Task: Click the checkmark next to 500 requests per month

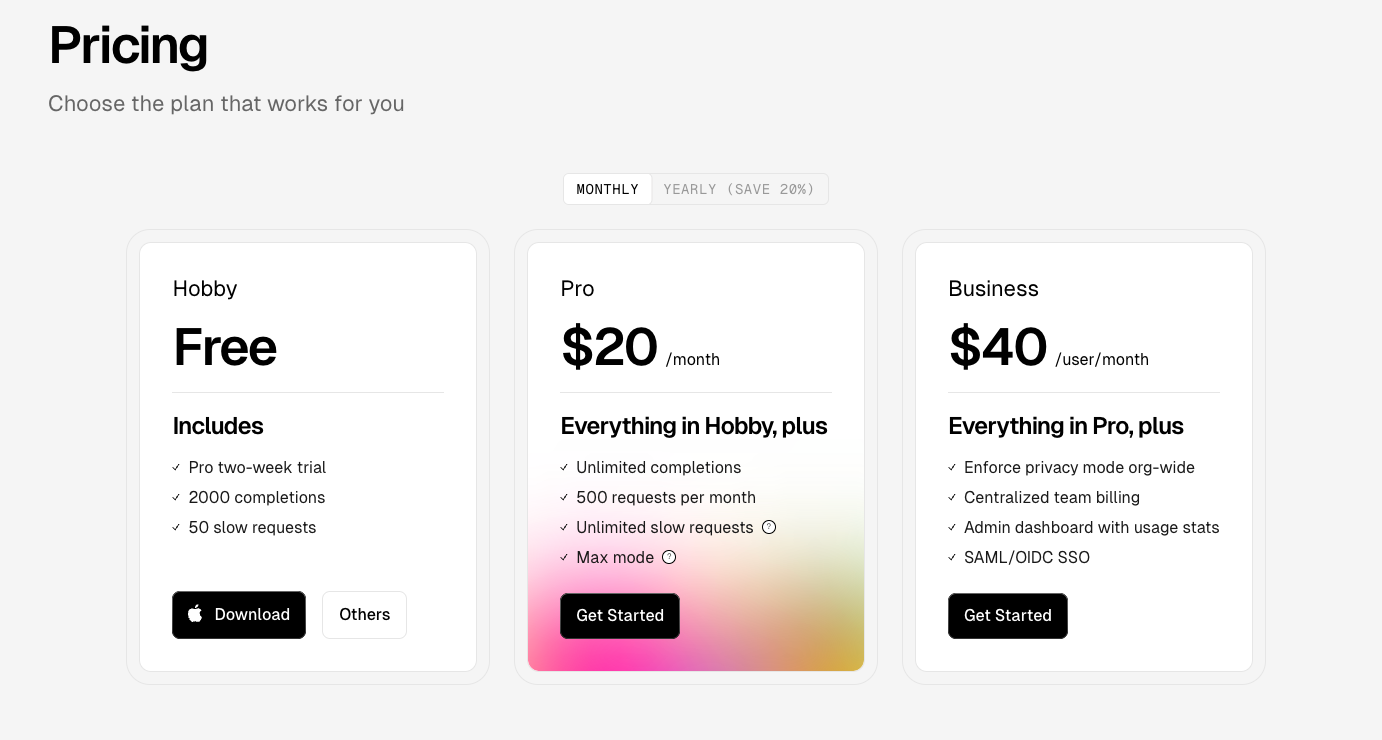Action: (564, 497)
